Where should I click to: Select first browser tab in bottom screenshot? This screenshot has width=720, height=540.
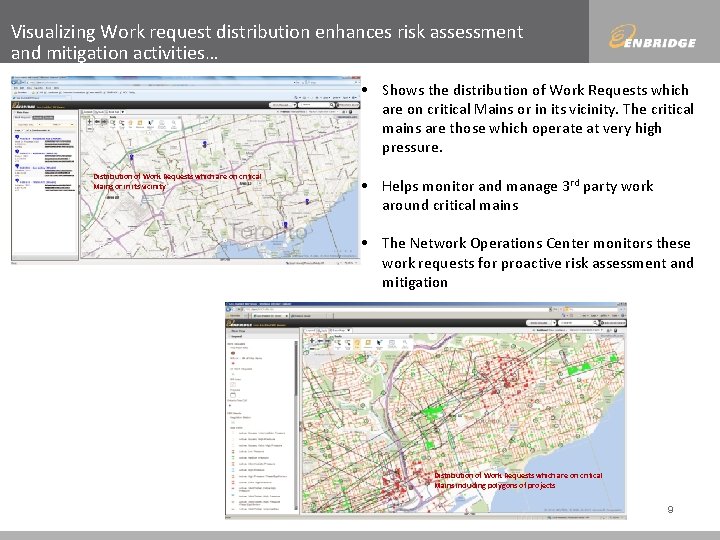click(270, 316)
